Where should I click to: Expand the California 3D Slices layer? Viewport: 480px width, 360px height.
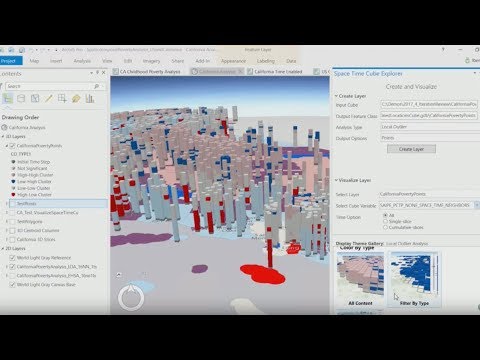[7, 239]
